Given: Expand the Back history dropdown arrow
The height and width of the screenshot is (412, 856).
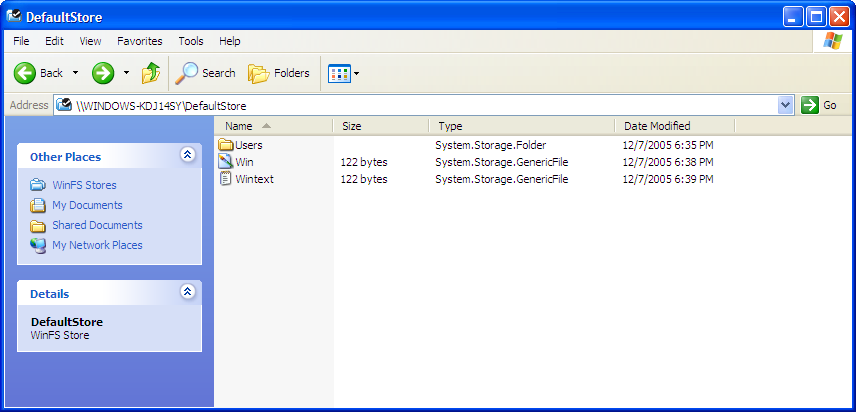Looking at the screenshot, I should [75, 73].
